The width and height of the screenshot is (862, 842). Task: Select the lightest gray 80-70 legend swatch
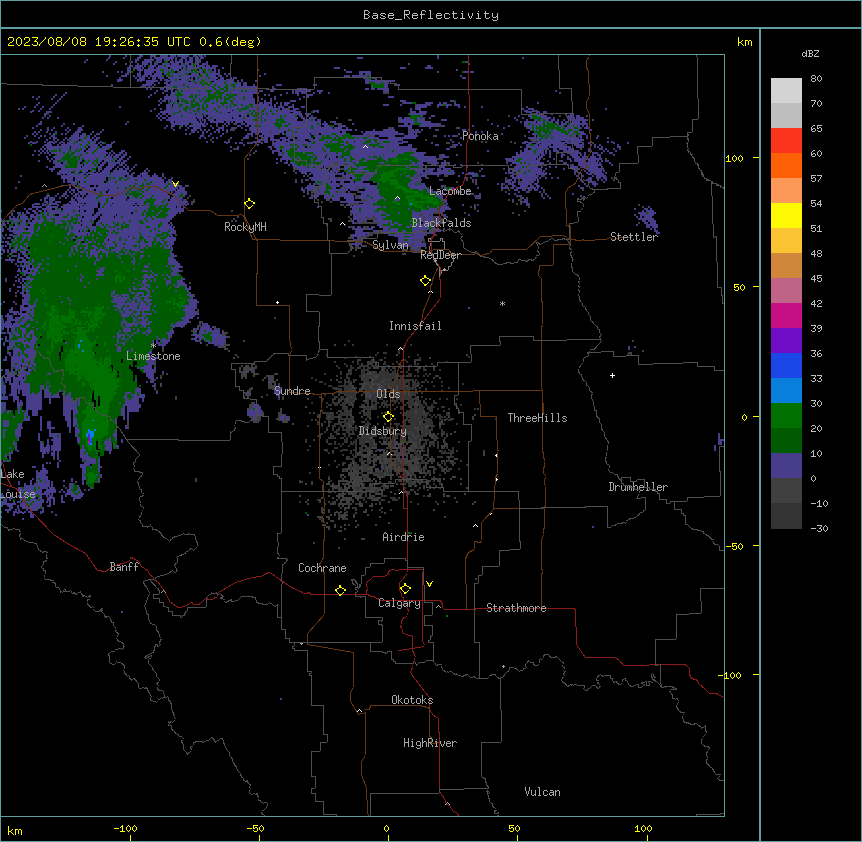[786, 91]
